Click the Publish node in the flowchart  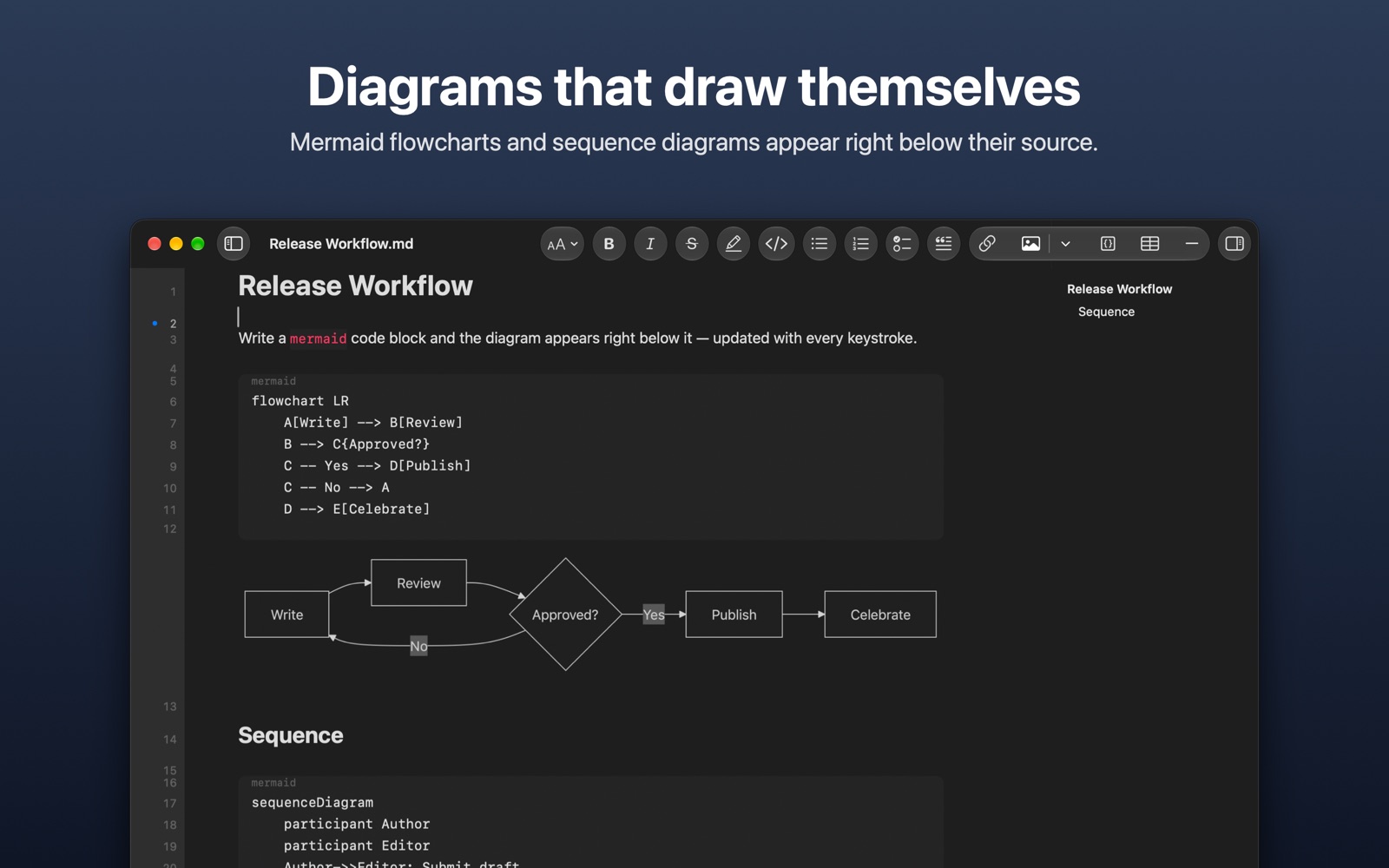coord(734,615)
